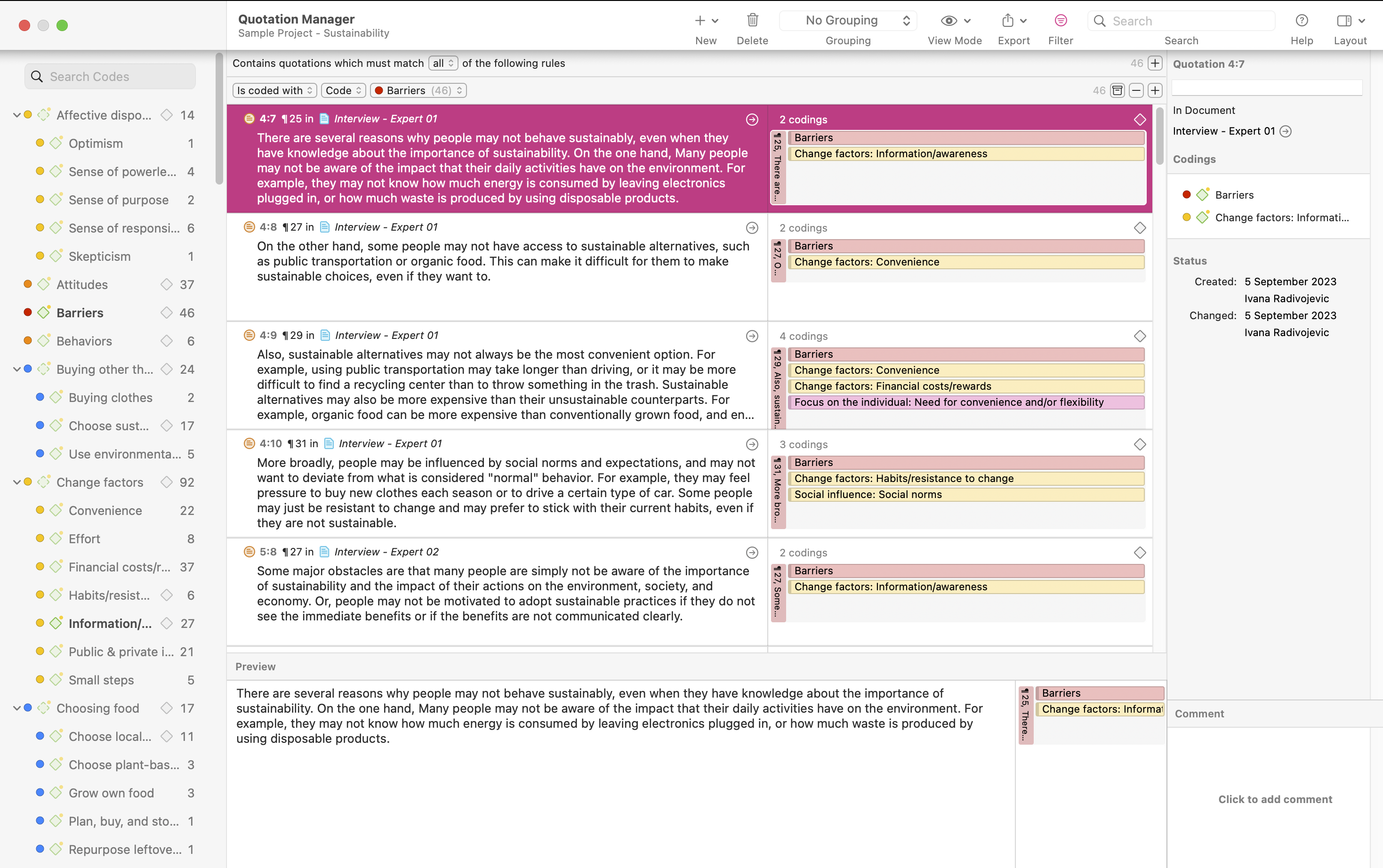
Task: Click the New plus button
Action: pos(706,21)
